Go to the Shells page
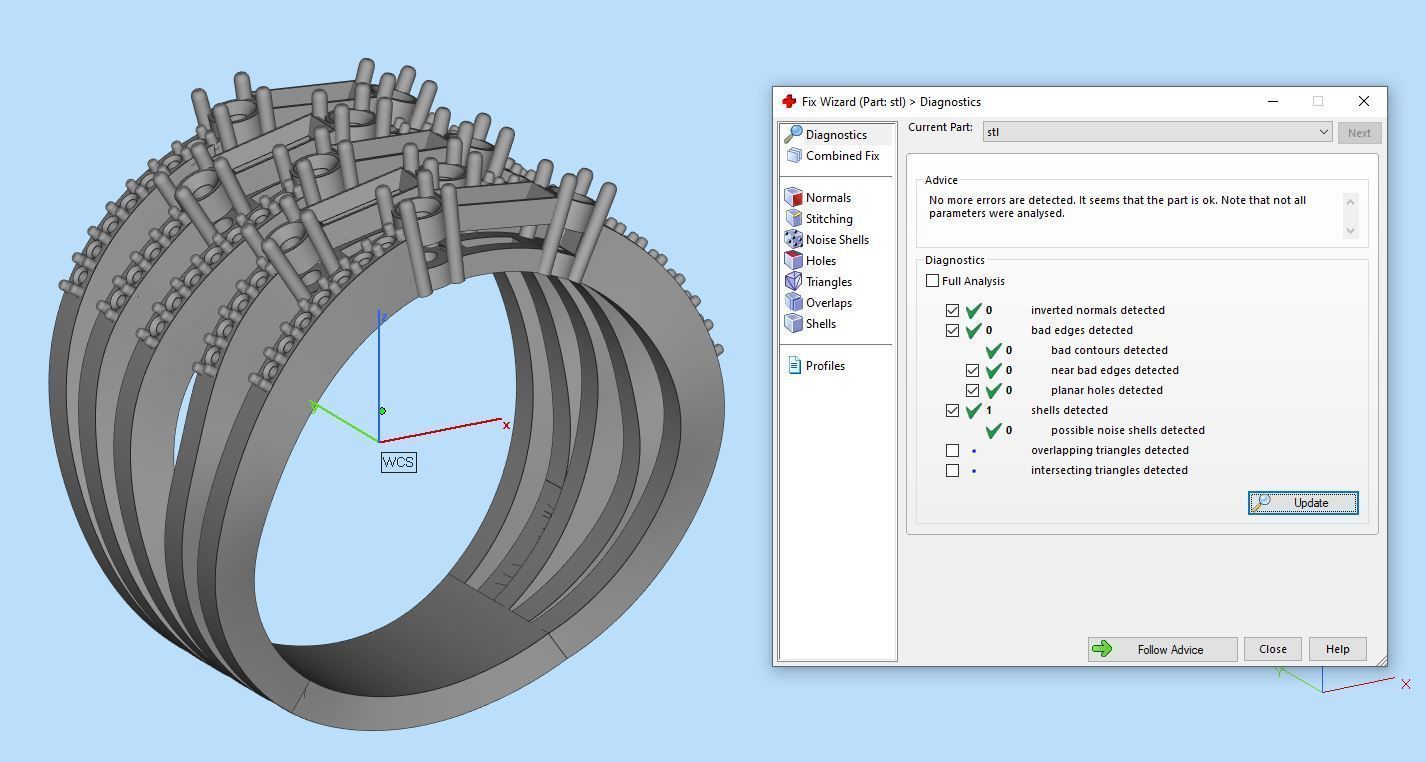 821,324
